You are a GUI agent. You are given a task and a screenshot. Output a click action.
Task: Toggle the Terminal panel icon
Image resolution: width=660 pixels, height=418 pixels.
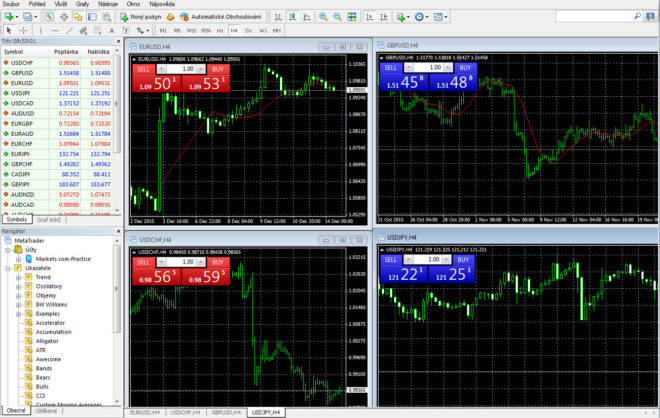point(92,17)
